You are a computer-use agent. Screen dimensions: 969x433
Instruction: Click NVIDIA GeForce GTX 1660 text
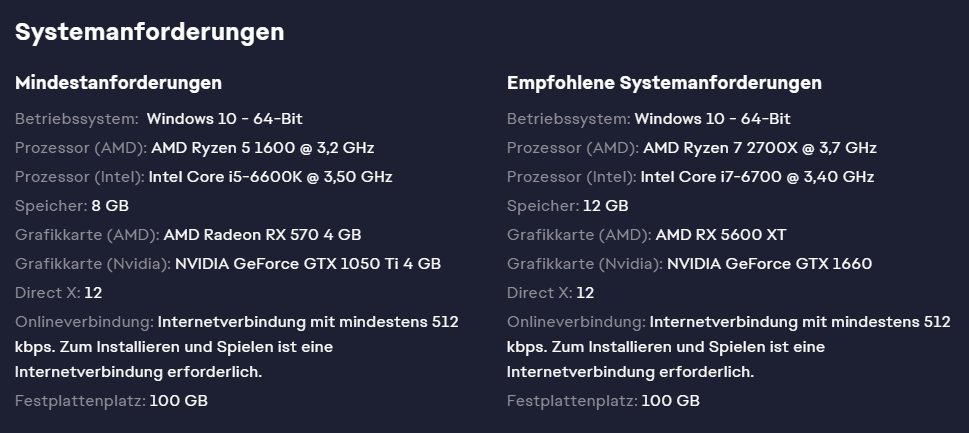pyautogui.click(x=769, y=264)
